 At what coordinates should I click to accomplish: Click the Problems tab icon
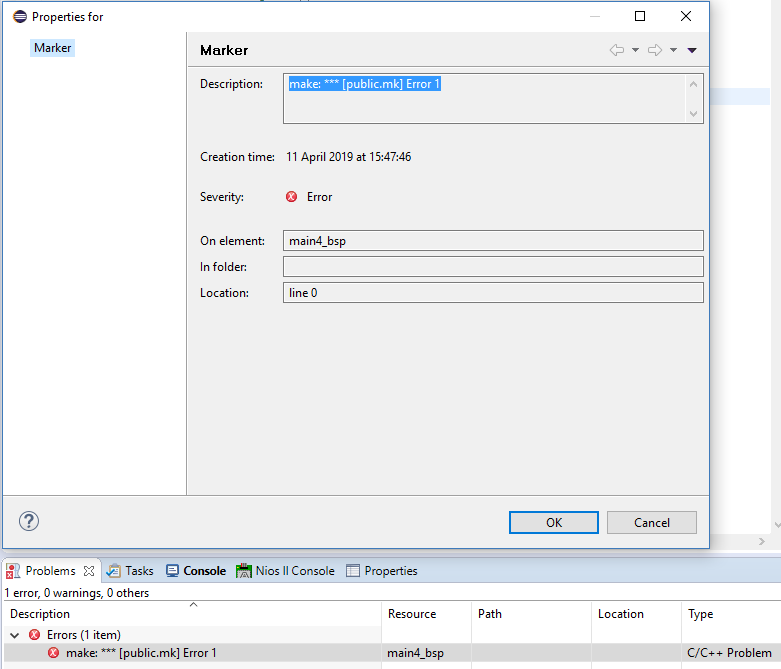(x=12, y=571)
